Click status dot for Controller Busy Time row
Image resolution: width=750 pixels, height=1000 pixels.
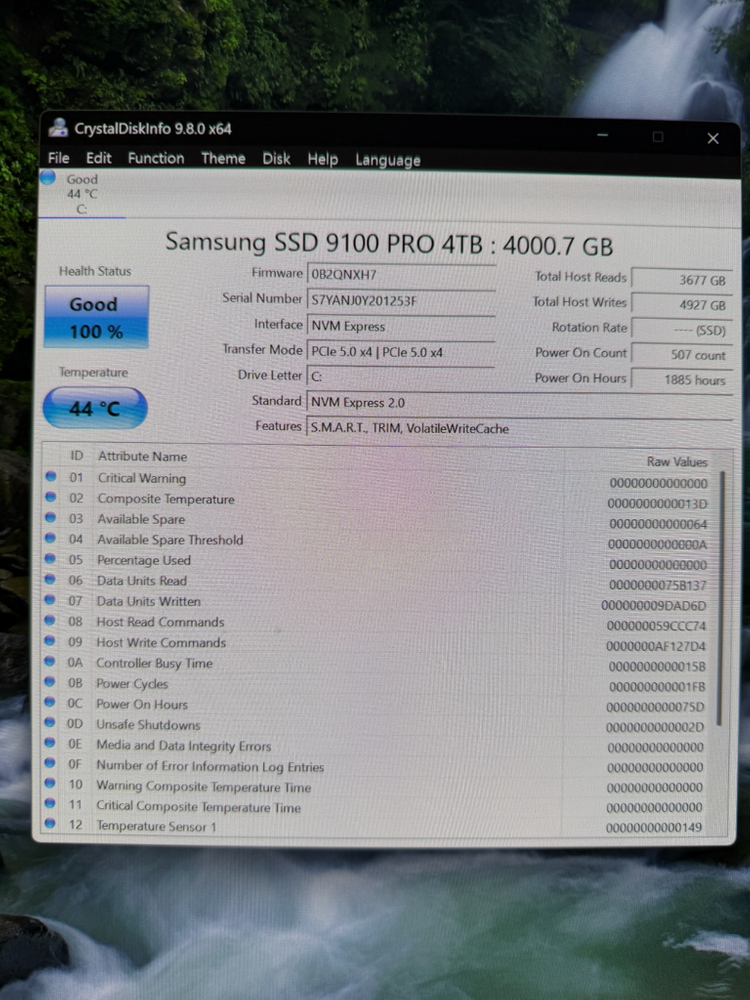tap(50, 661)
